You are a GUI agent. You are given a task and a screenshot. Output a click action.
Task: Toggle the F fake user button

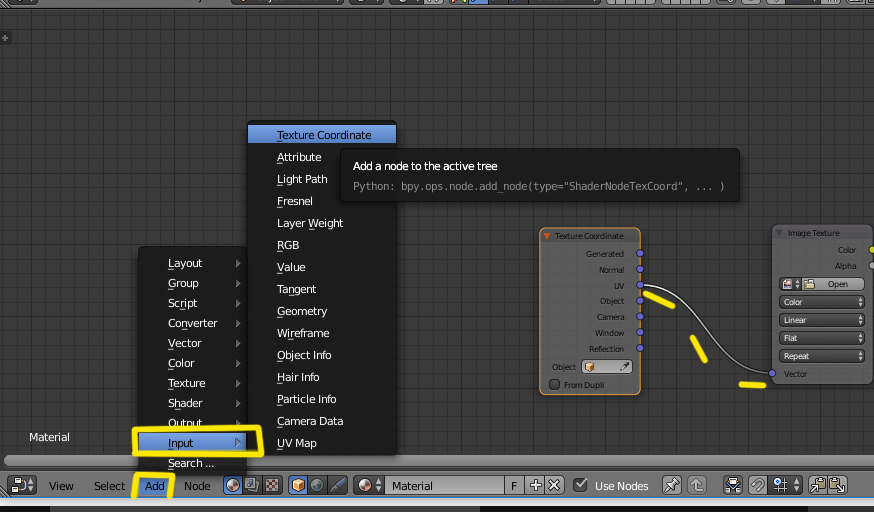pos(514,486)
